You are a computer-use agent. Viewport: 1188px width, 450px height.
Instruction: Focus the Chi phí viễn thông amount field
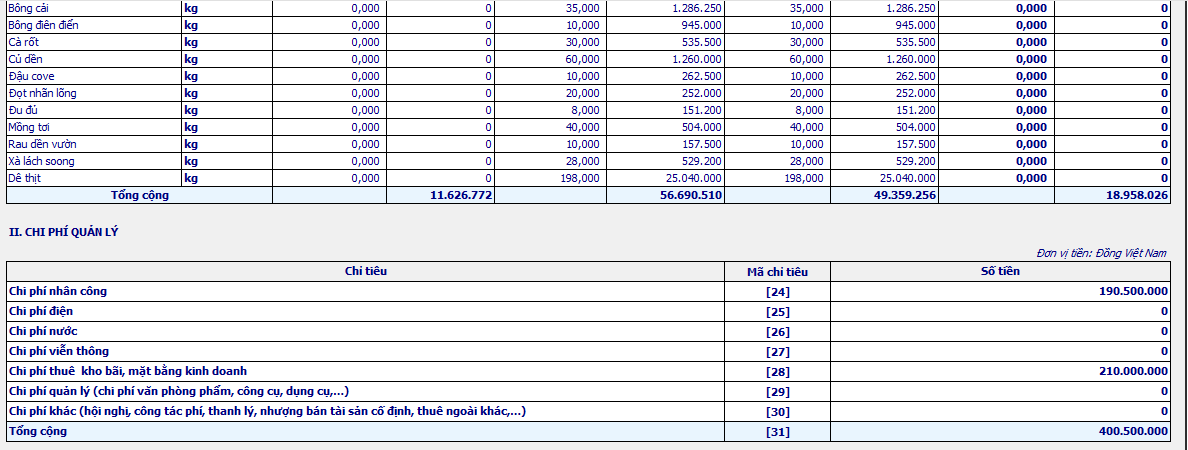pyautogui.click(x=1000, y=351)
